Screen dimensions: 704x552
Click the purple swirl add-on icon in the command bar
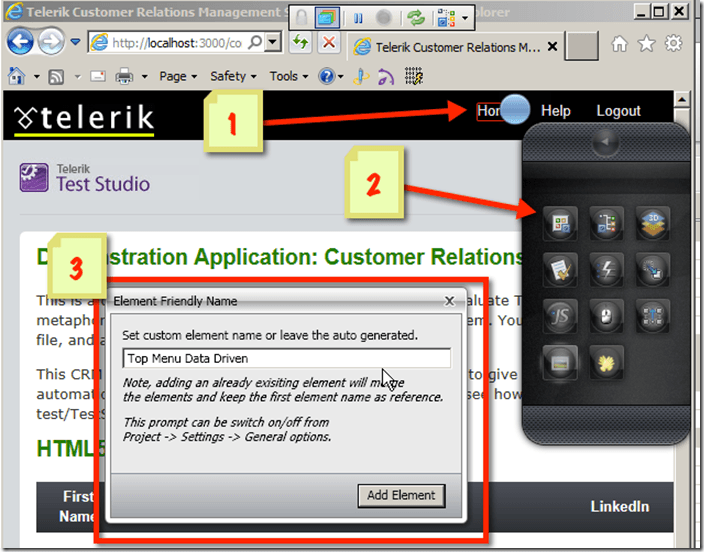[x=386, y=77]
